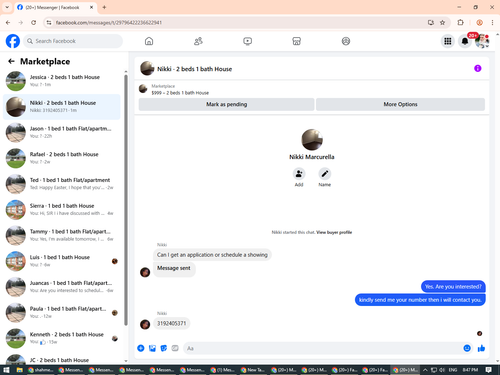
Task: Click message "Can I get an application or schedule a showing"
Action: click(x=212, y=255)
